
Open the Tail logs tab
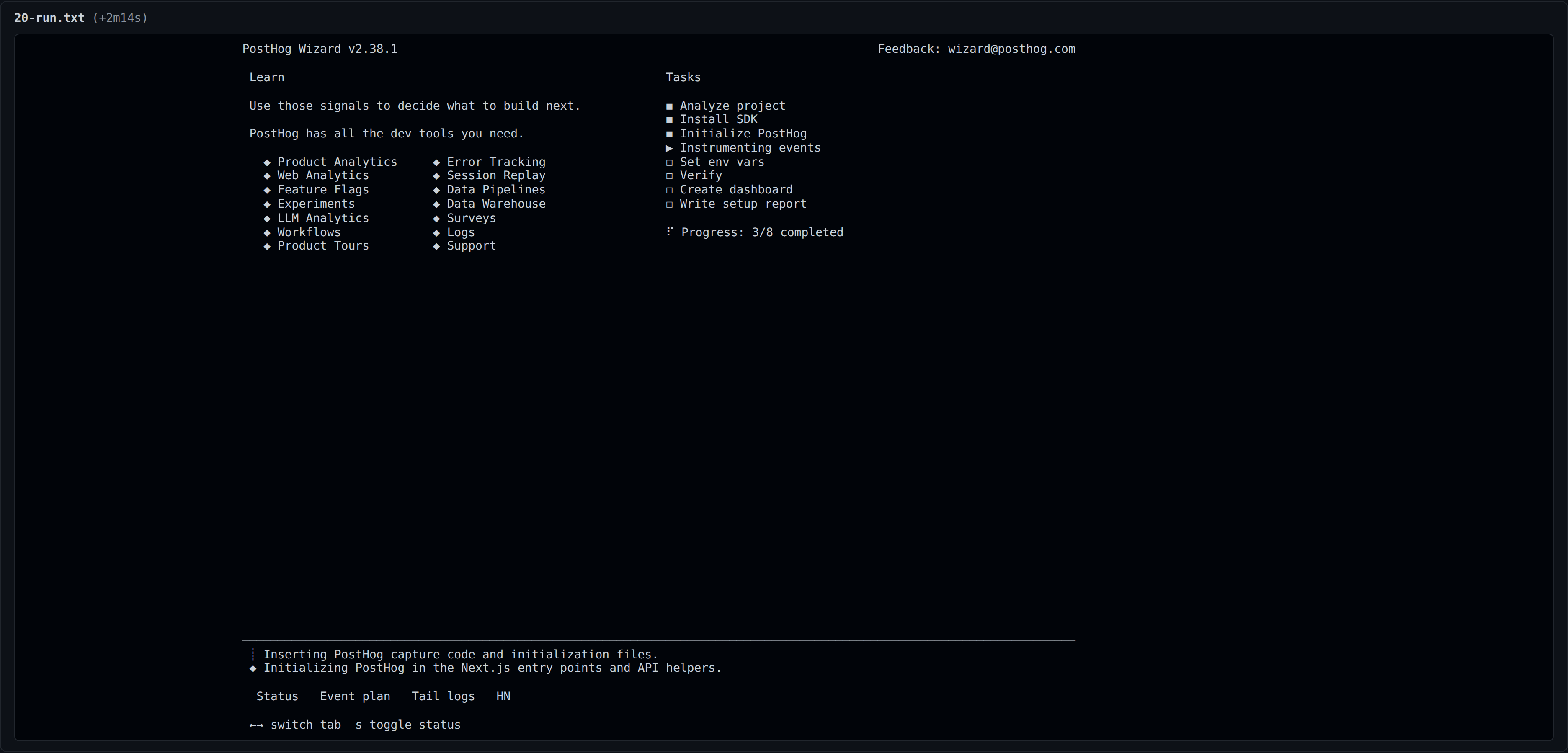pos(443,696)
